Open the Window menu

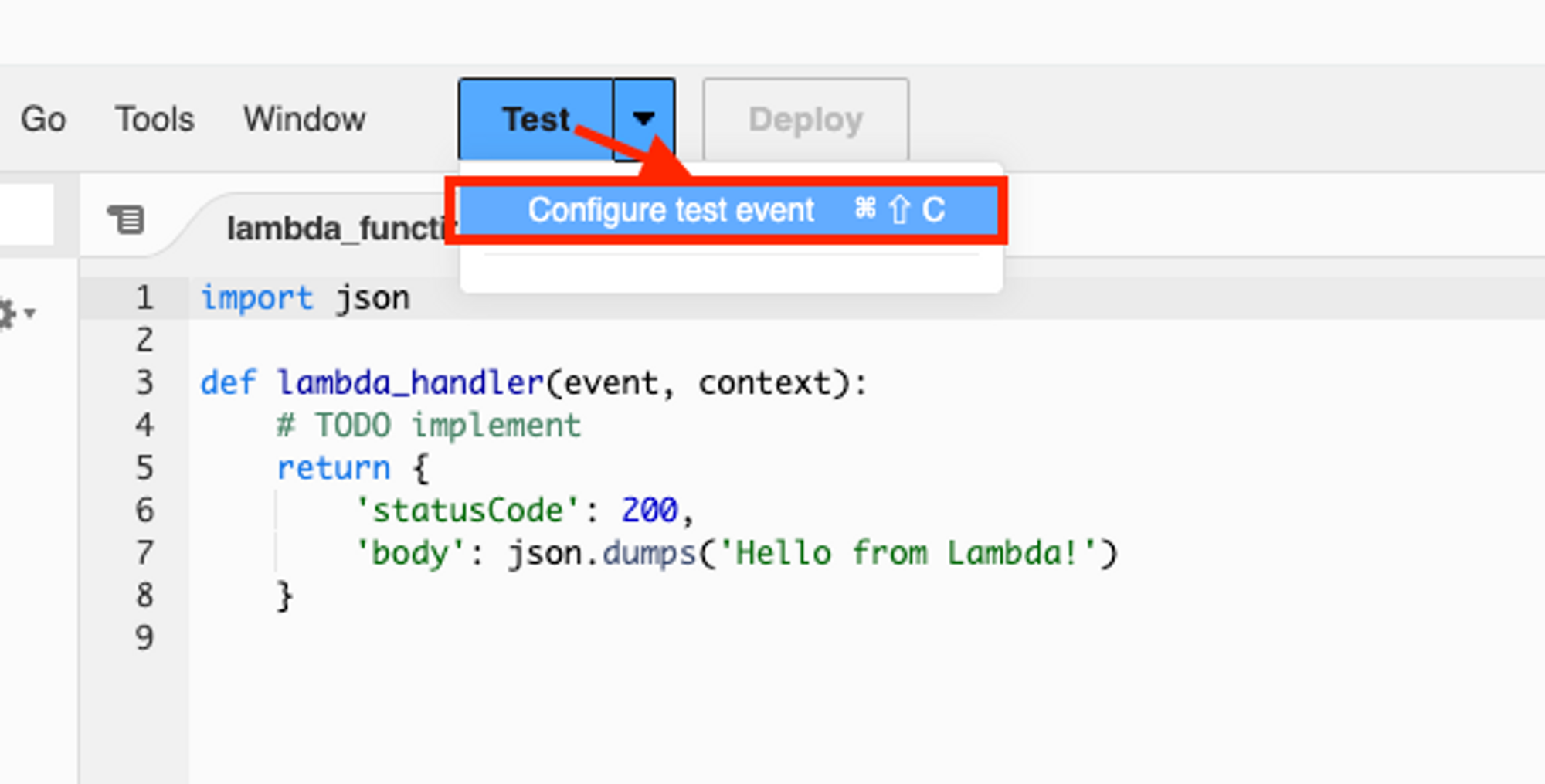pos(304,120)
